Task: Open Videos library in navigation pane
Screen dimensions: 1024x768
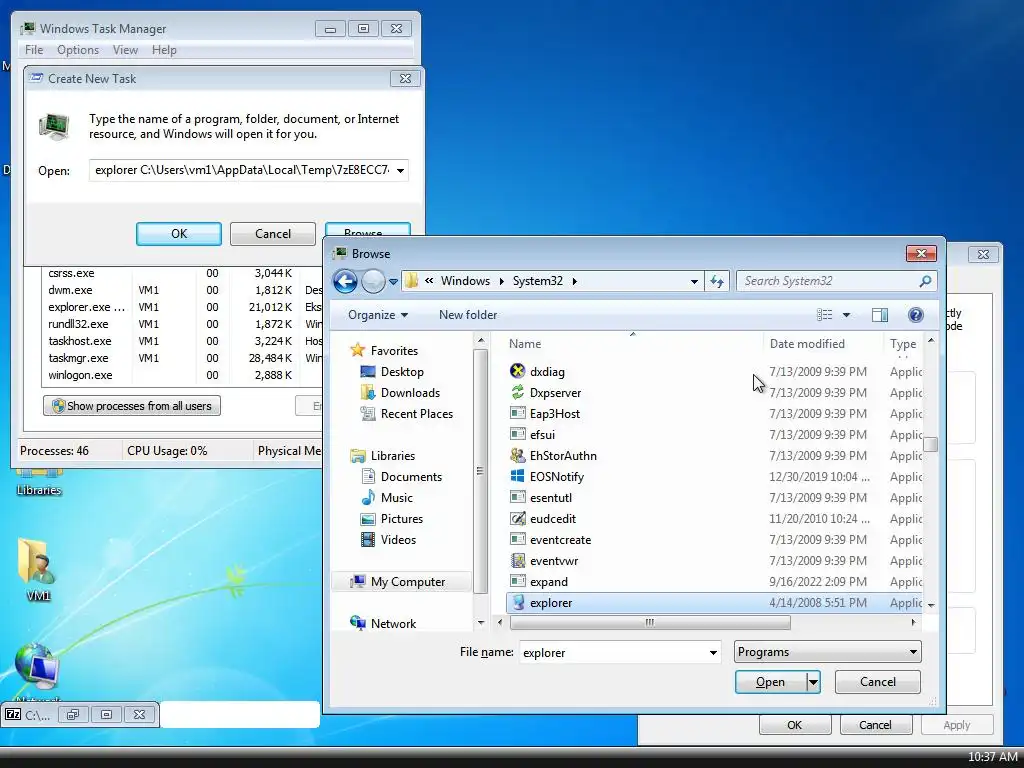Action: (398, 539)
